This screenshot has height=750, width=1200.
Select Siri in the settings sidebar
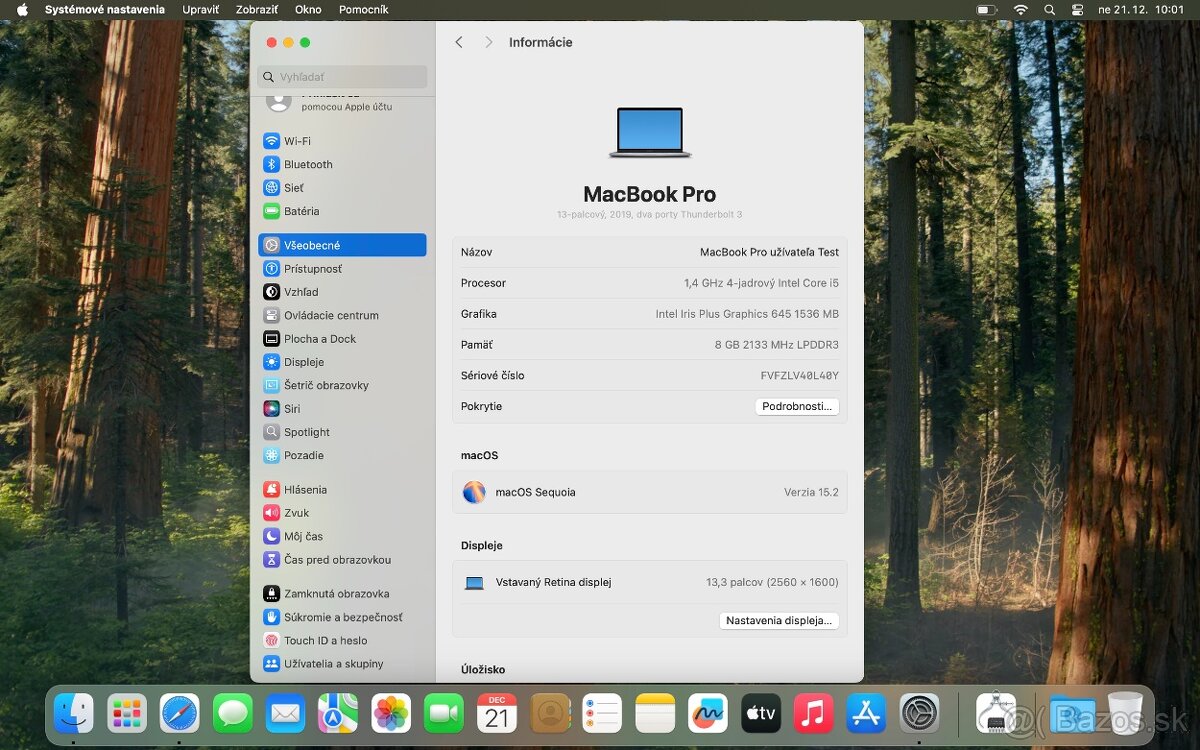coord(293,408)
